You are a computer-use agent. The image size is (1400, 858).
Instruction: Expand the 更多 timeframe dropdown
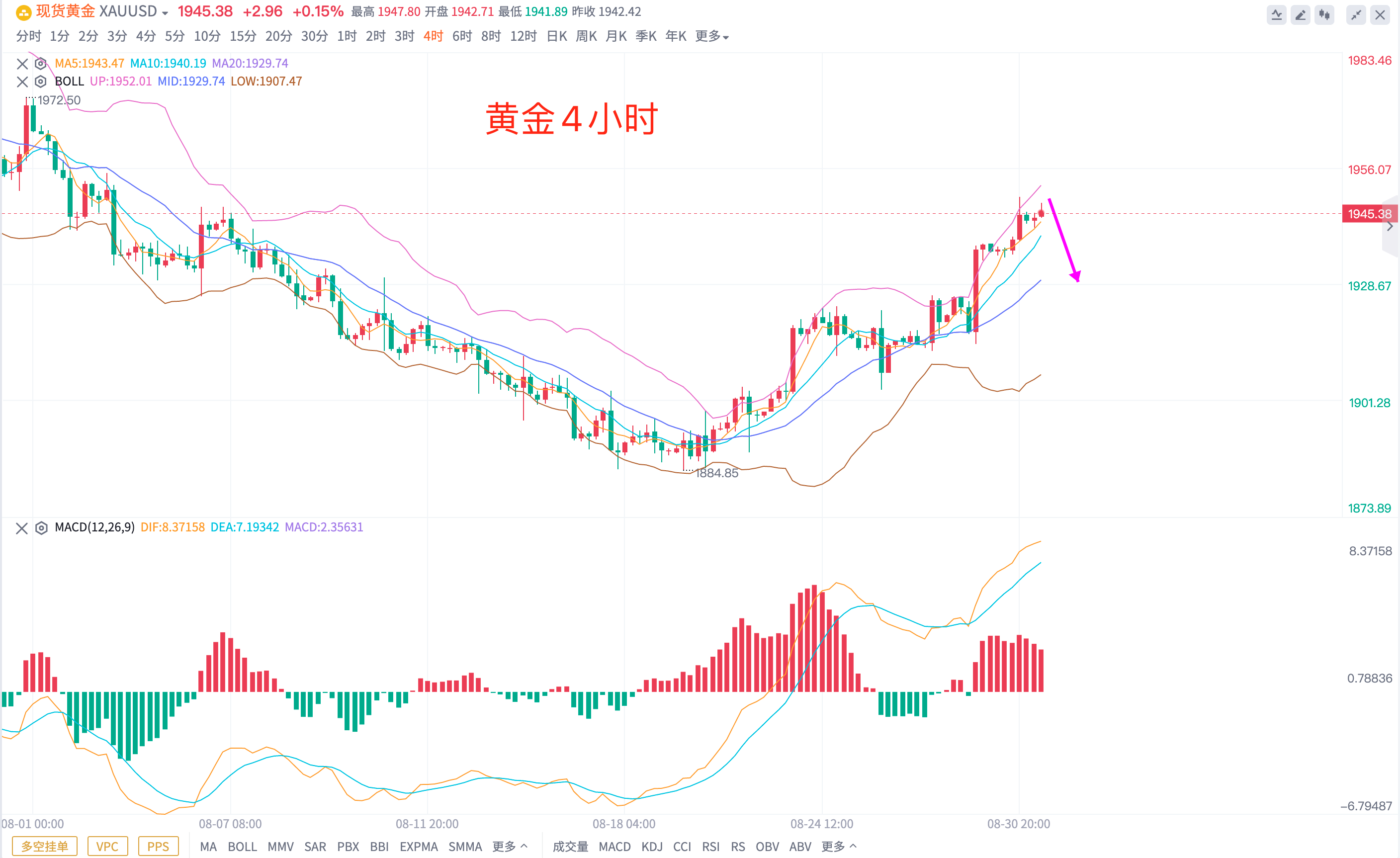coord(711,36)
